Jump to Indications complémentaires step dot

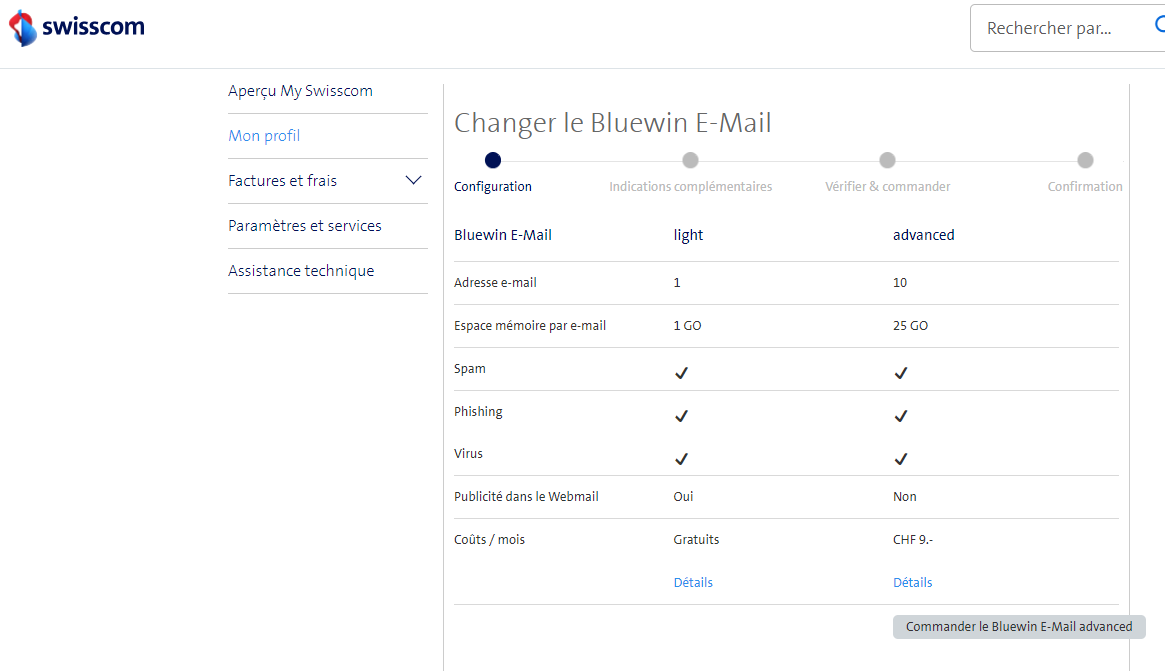690,160
